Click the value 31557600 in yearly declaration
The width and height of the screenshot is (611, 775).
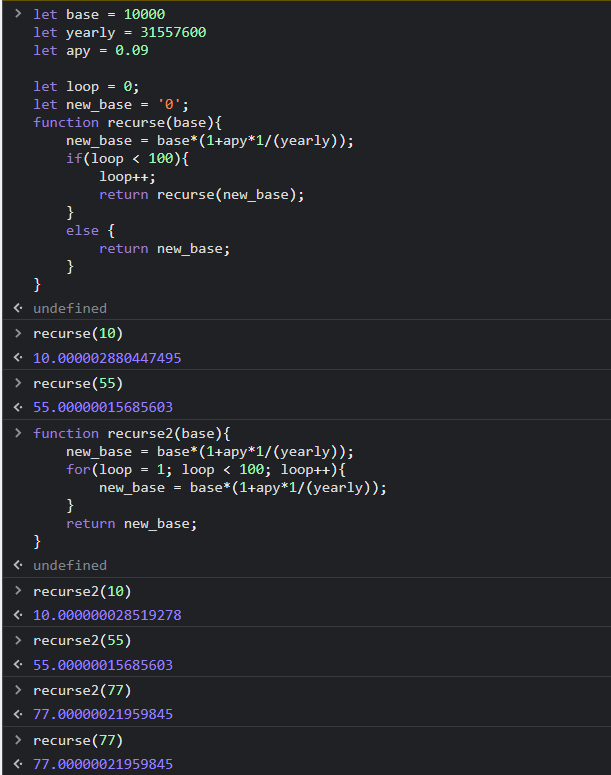point(173,33)
